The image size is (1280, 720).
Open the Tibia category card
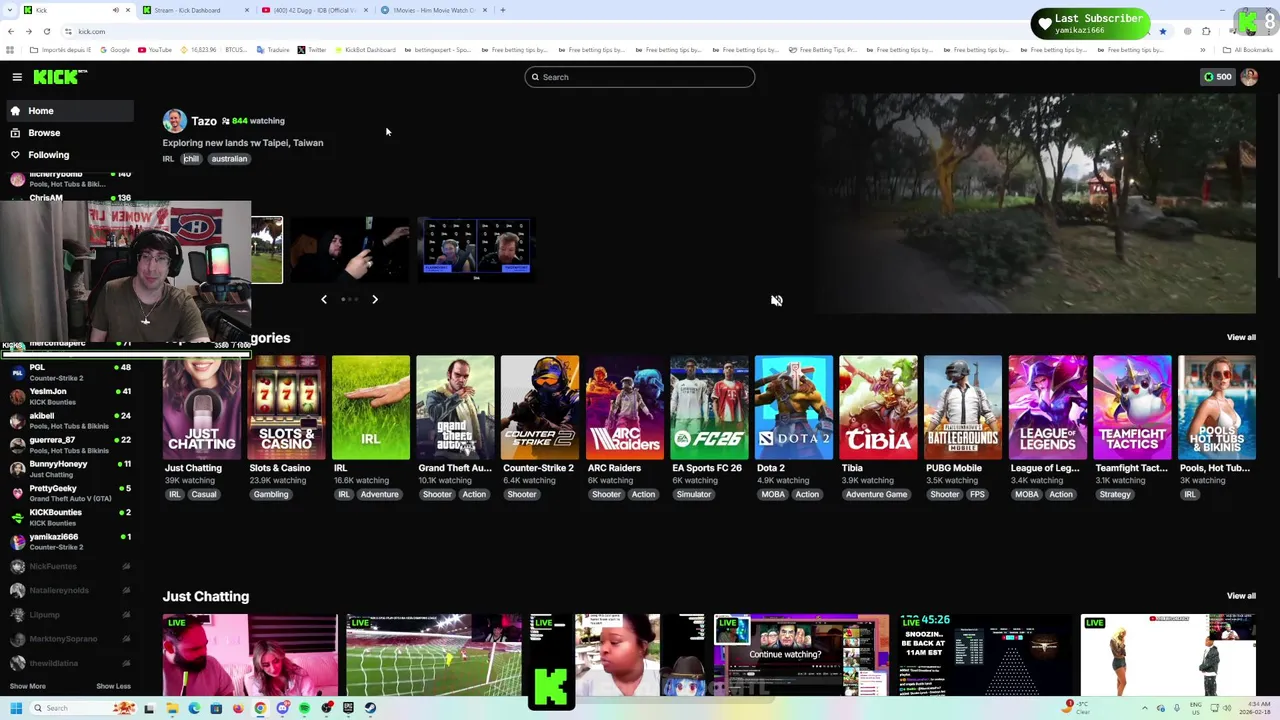[x=878, y=408]
